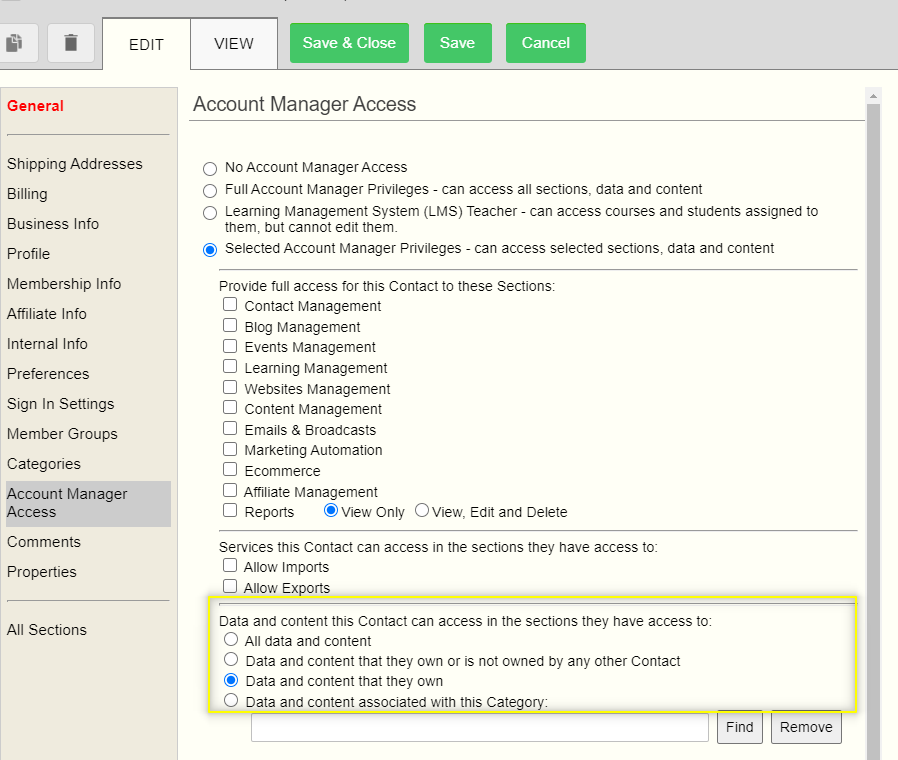Screen dimensions: 898x760
Task: Open the Sign In Settings section
Action: coord(61,404)
